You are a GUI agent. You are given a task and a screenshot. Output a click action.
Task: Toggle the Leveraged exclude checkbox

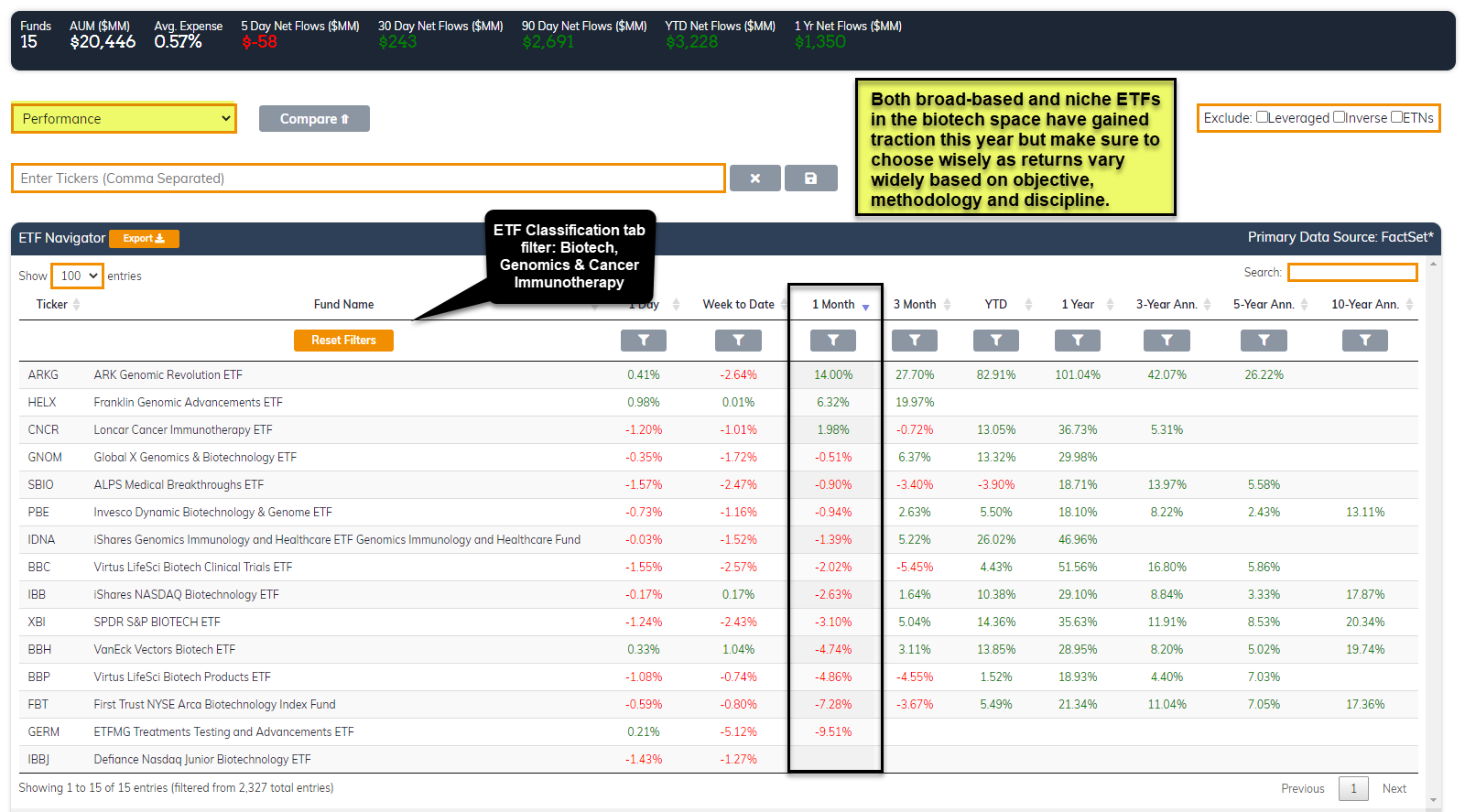(1262, 117)
